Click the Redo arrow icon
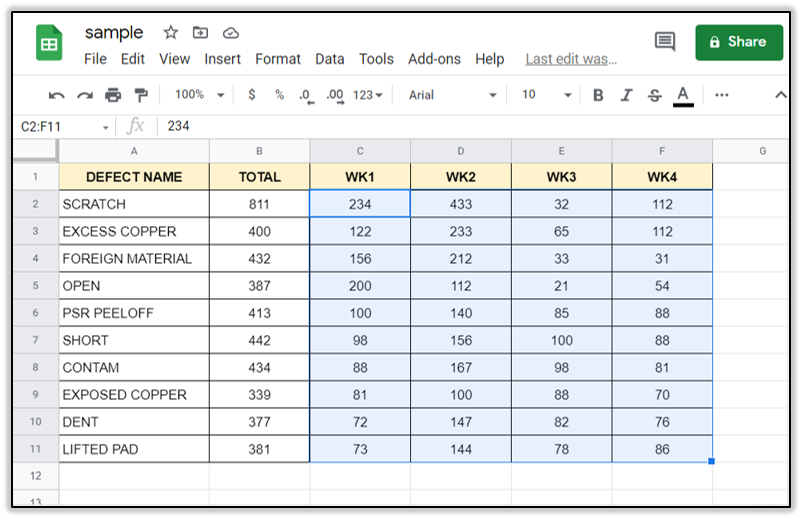Viewport: 802px width, 519px height. point(85,95)
